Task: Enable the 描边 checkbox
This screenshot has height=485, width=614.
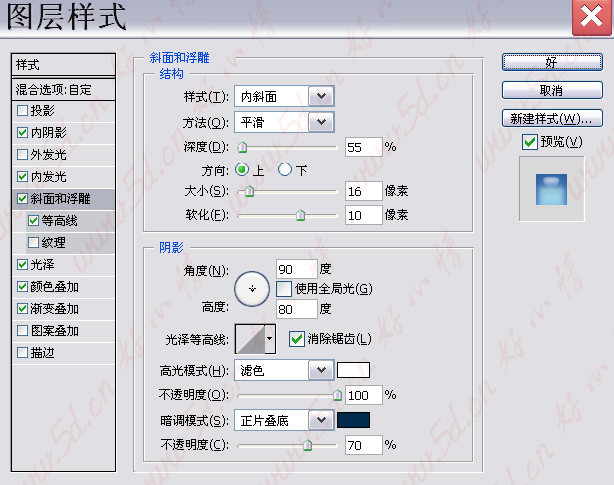Action: (22, 352)
